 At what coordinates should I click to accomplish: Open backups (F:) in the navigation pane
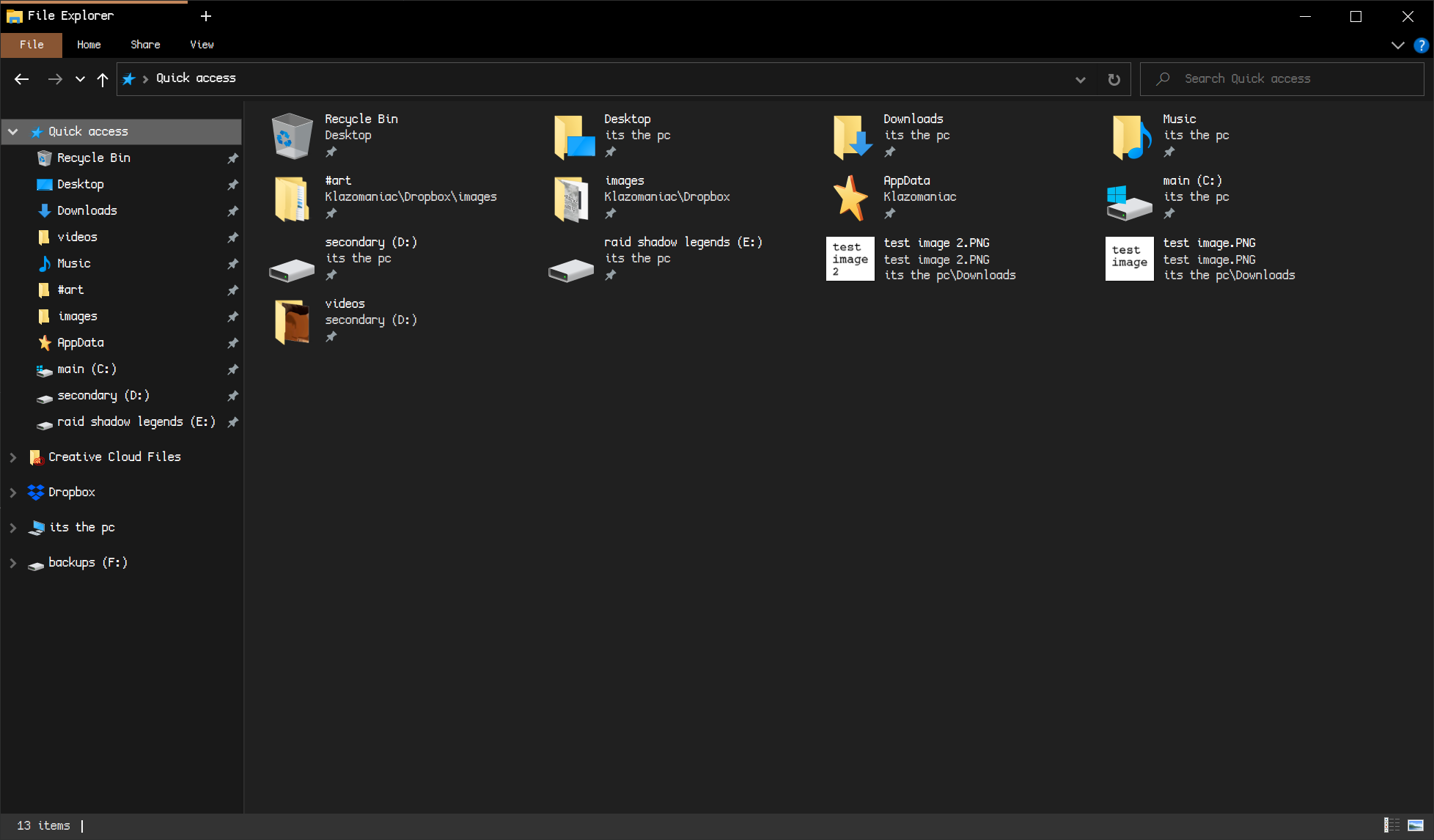[x=88, y=563]
